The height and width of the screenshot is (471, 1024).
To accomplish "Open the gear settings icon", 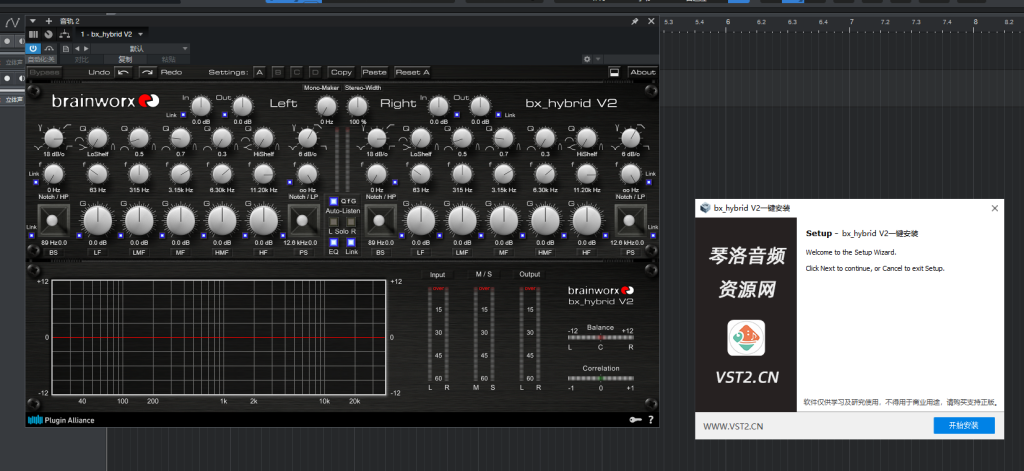I will click(x=586, y=59).
